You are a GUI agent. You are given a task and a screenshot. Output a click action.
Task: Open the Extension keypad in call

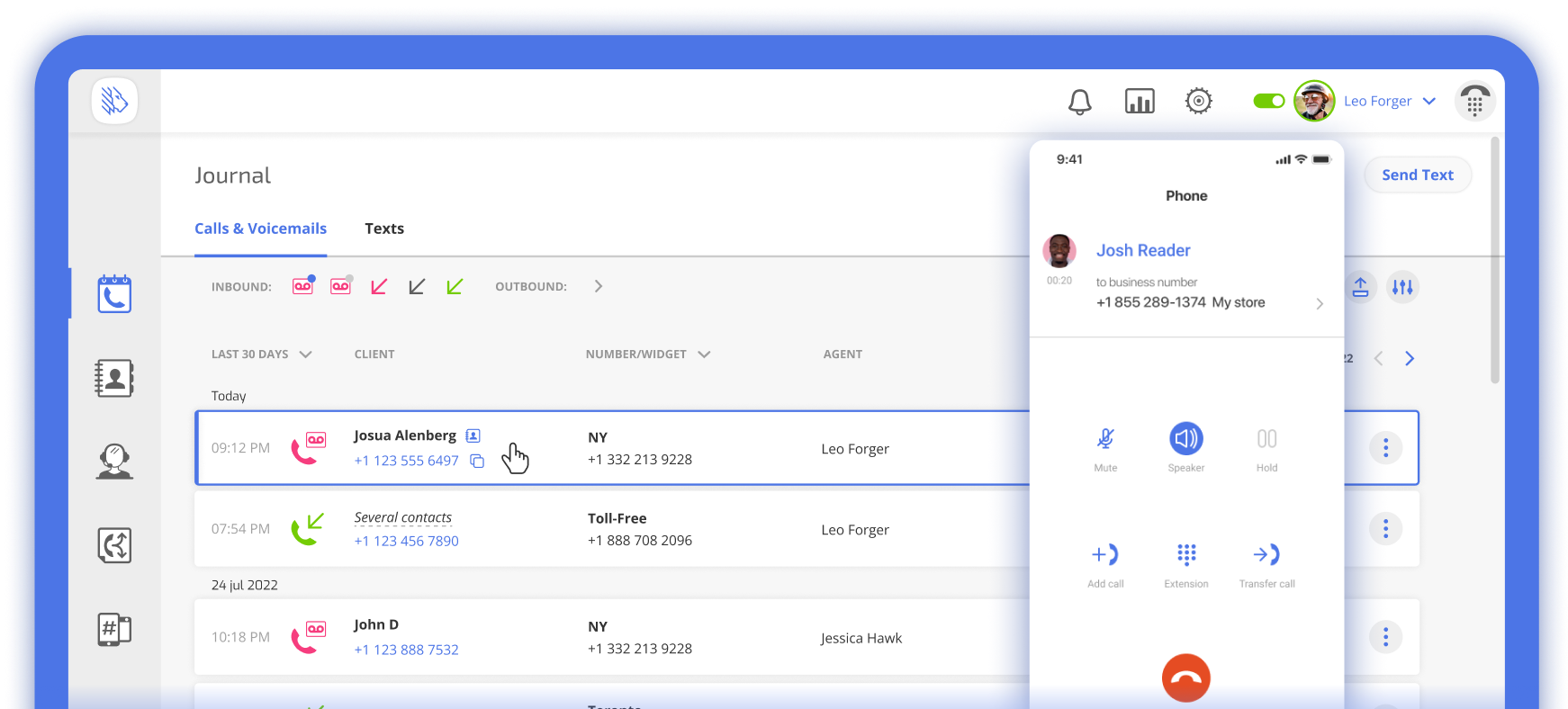point(1186,555)
